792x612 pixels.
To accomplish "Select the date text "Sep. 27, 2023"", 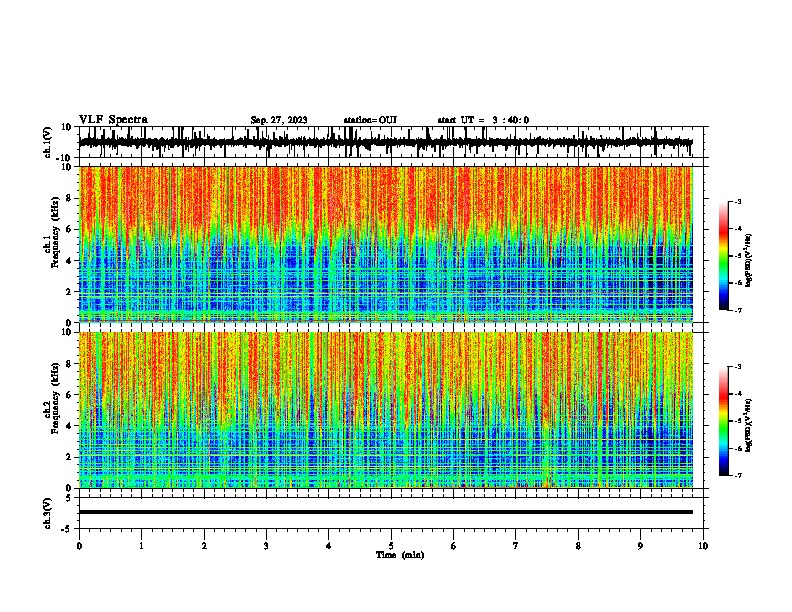I will pos(279,120).
